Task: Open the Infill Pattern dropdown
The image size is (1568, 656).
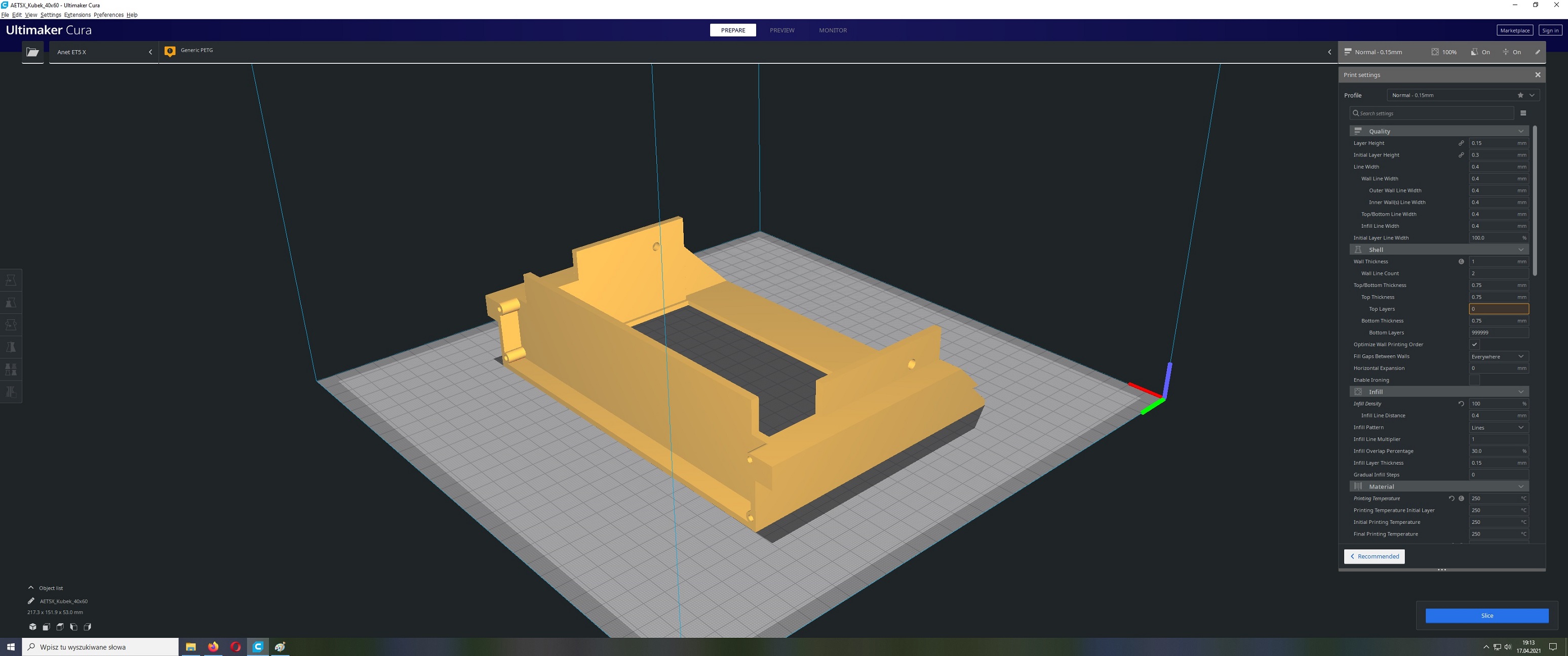Action: click(x=1499, y=428)
